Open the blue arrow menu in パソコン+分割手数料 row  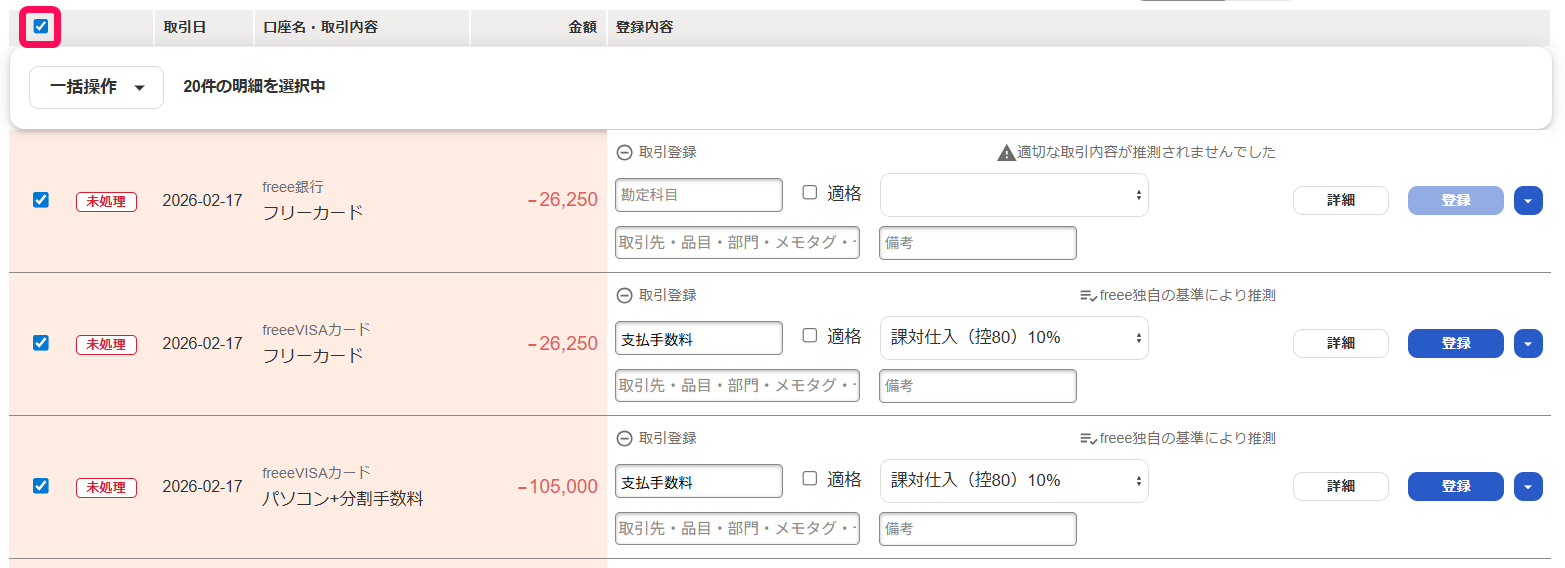[1528, 486]
